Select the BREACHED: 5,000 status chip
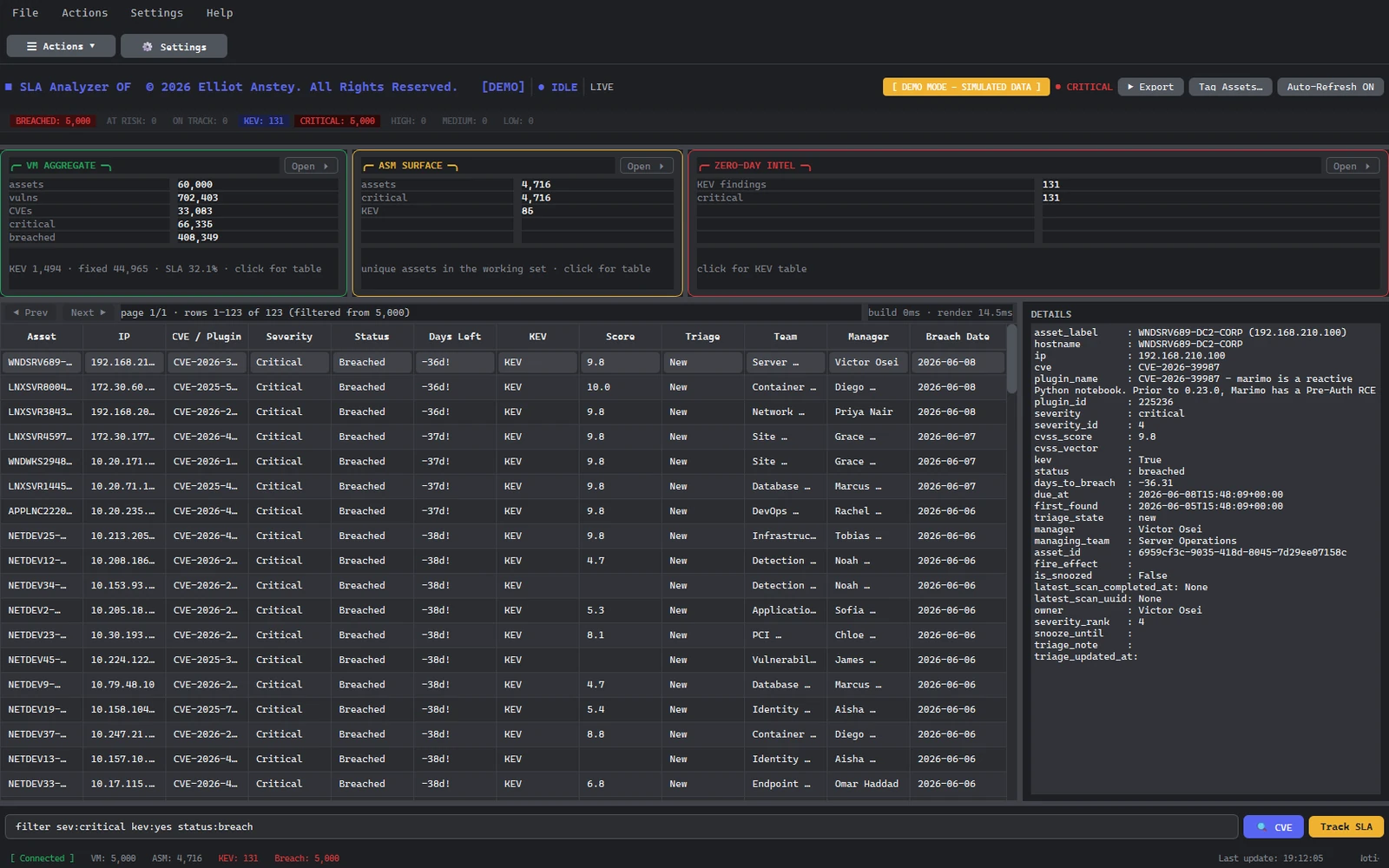The height and width of the screenshot is (868, 1389). click(53, 122)
